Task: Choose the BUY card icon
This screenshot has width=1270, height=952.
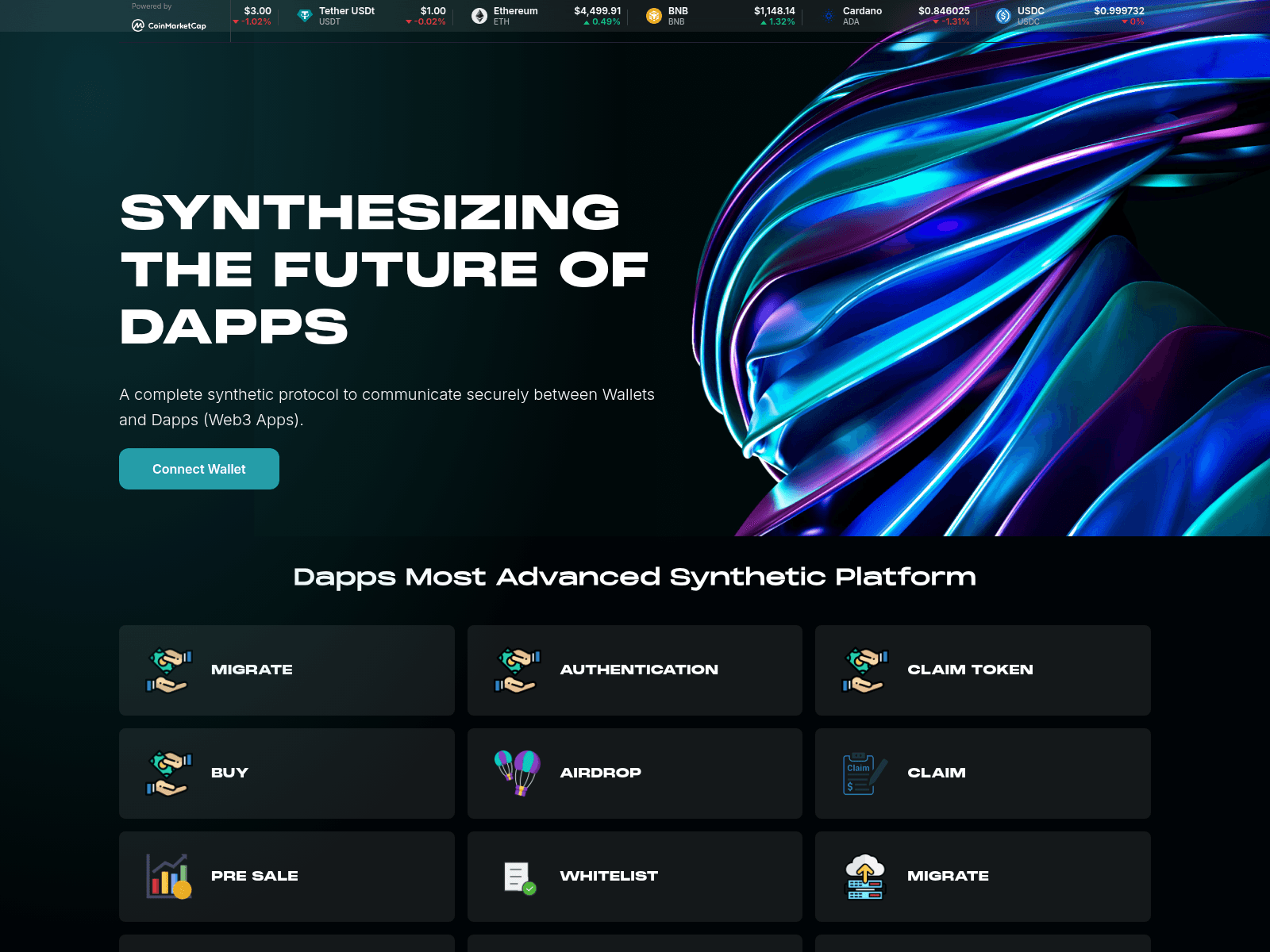Action: 169,773
